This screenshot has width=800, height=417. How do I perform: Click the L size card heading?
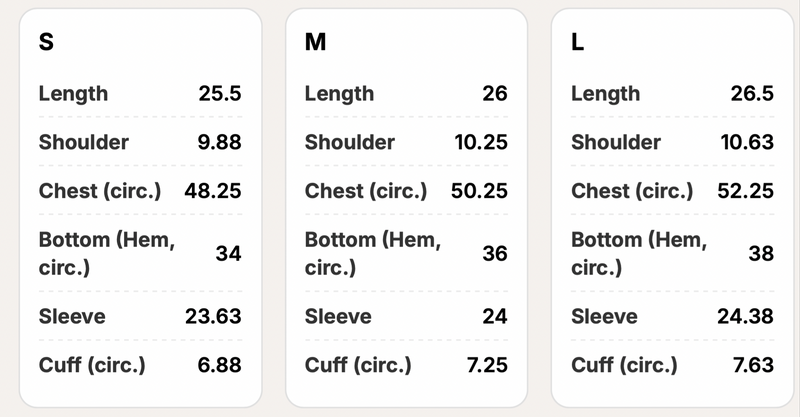(578, 43)
